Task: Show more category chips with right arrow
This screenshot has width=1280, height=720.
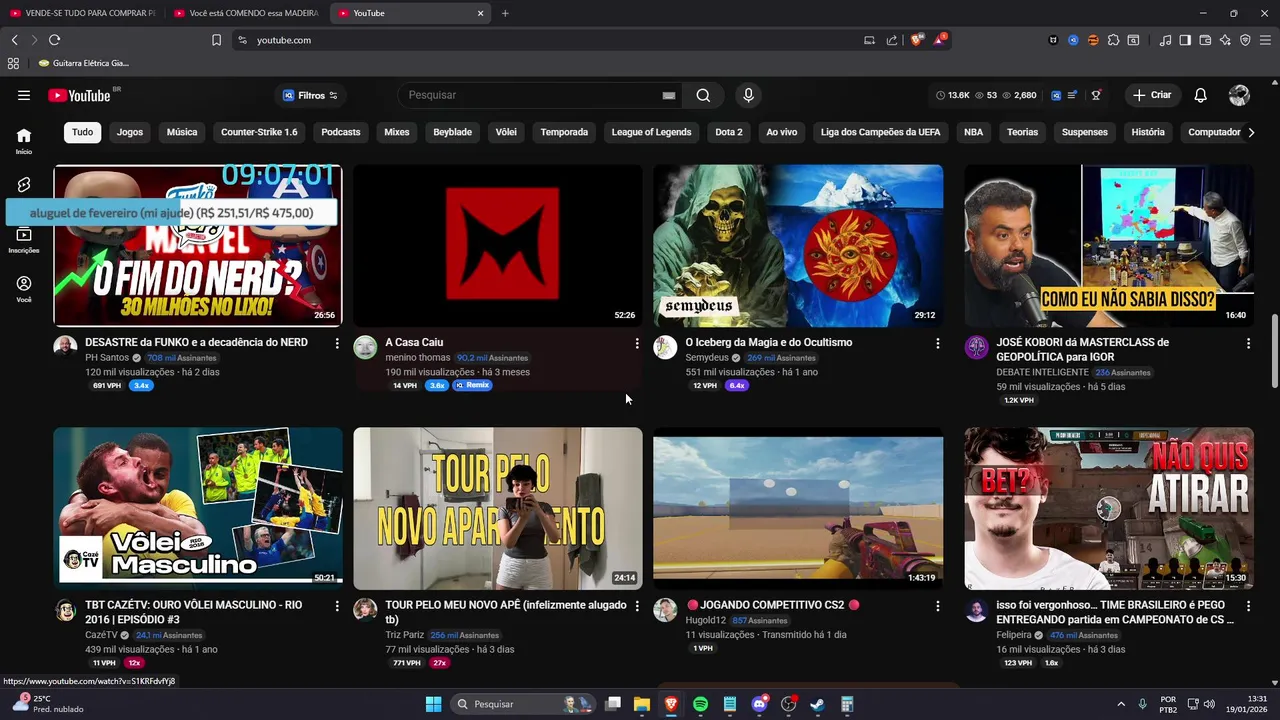Action: [1250, 132]
